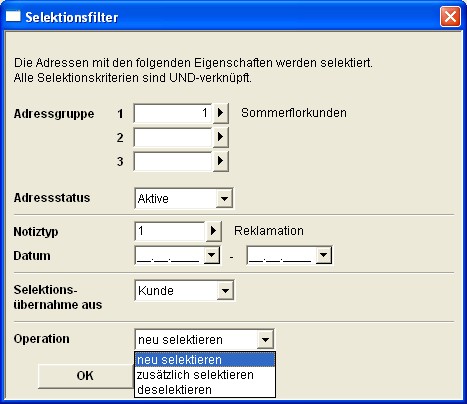Click into Notiztyp number field
Screen dimensions: 467x404
pos(170,231)
